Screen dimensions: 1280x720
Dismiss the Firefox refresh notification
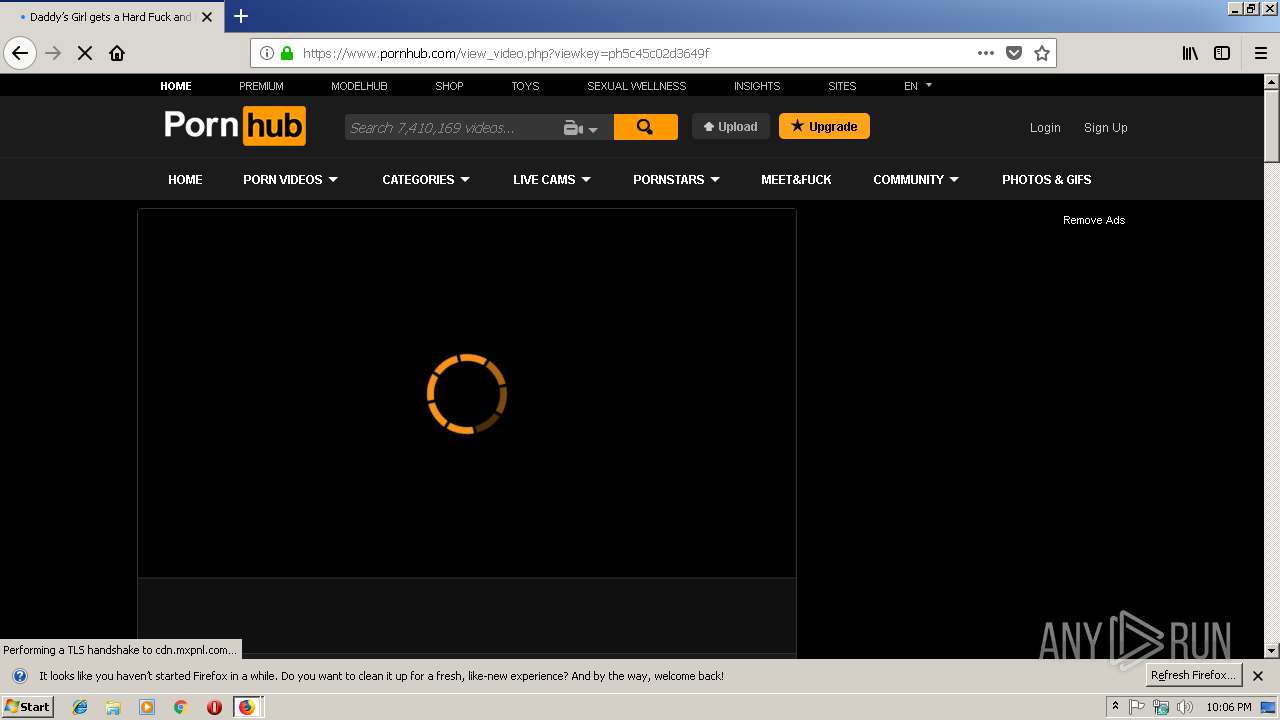1258,676
